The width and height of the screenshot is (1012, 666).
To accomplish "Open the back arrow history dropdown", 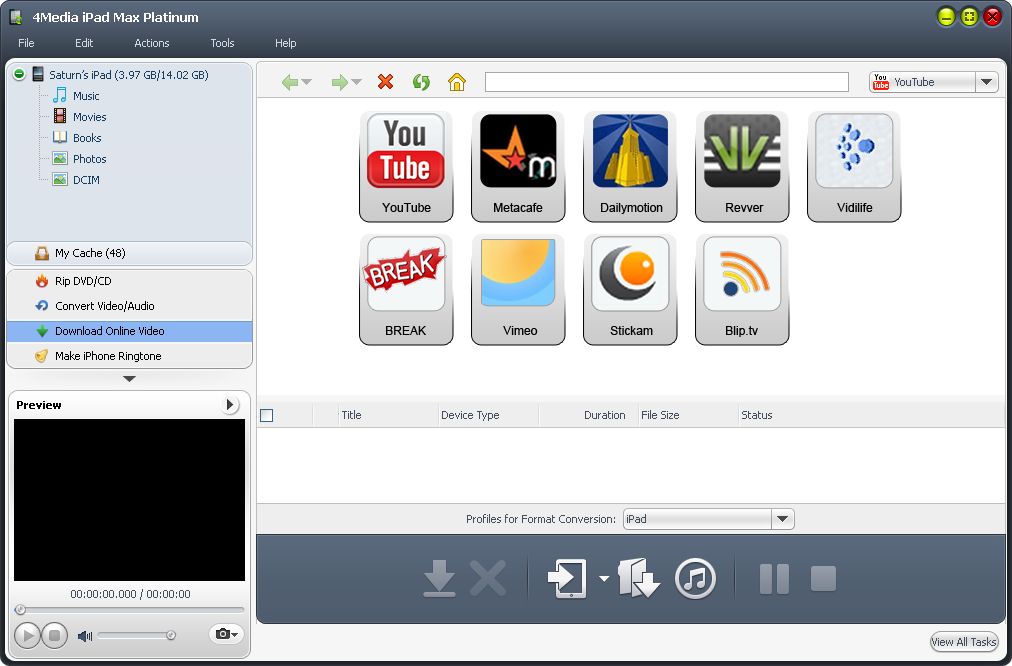I will pos(307,82).
